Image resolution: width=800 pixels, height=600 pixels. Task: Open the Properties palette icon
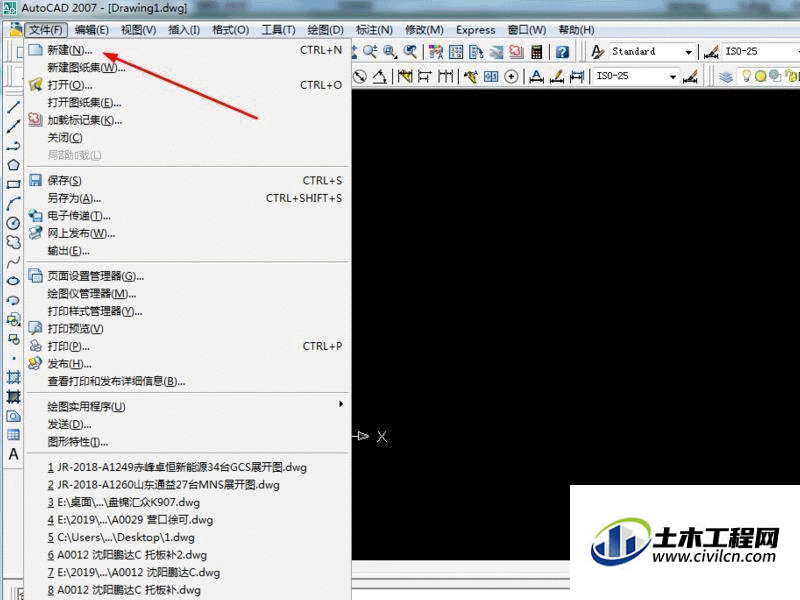(436, 52)
